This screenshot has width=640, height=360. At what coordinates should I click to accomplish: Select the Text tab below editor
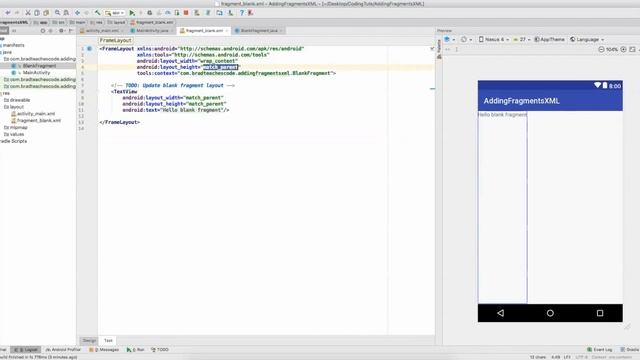tap(108, 340)
